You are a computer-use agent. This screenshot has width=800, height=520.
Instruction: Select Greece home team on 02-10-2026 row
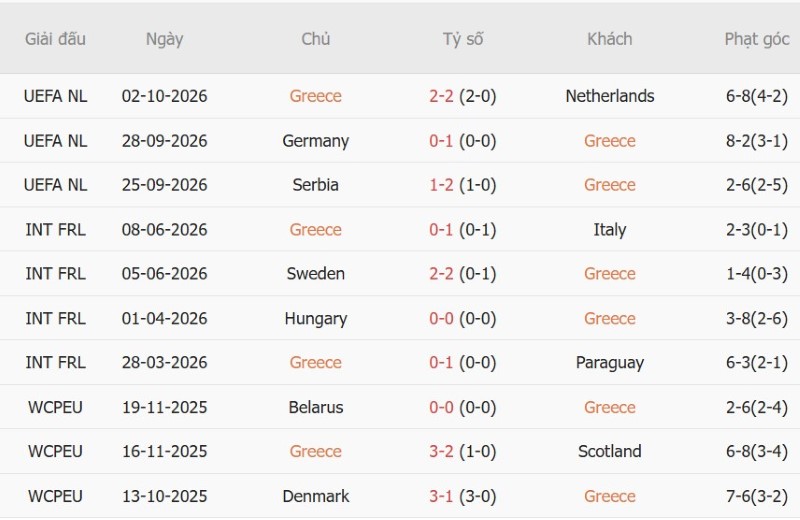click(x=315, y=96)
